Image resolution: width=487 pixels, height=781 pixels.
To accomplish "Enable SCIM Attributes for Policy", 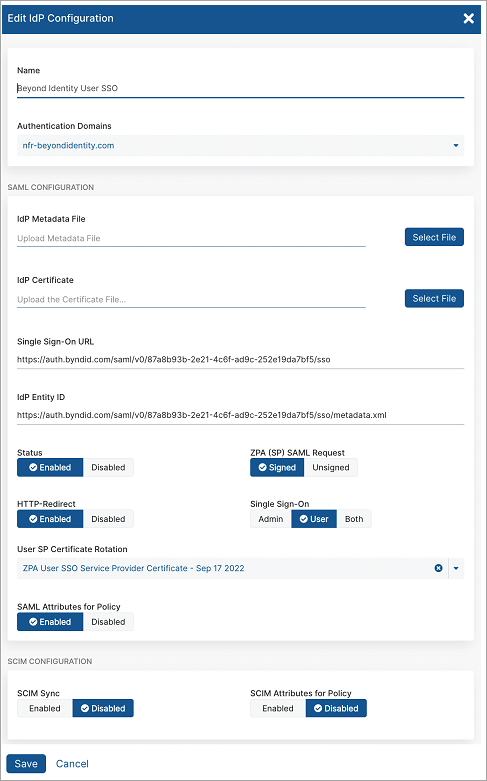I will 278,708.
